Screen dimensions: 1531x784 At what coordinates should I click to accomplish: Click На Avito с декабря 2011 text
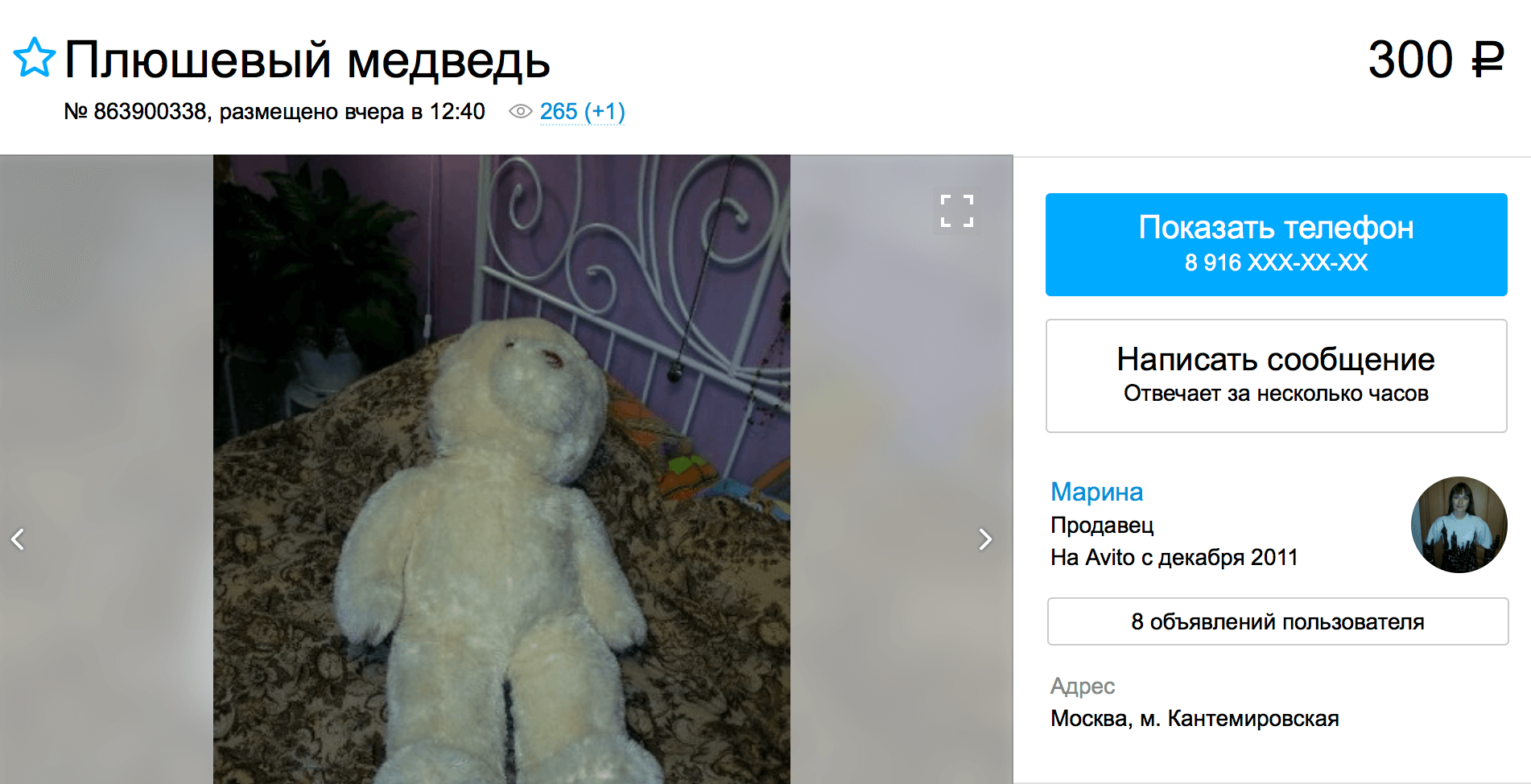(1174, 557)
